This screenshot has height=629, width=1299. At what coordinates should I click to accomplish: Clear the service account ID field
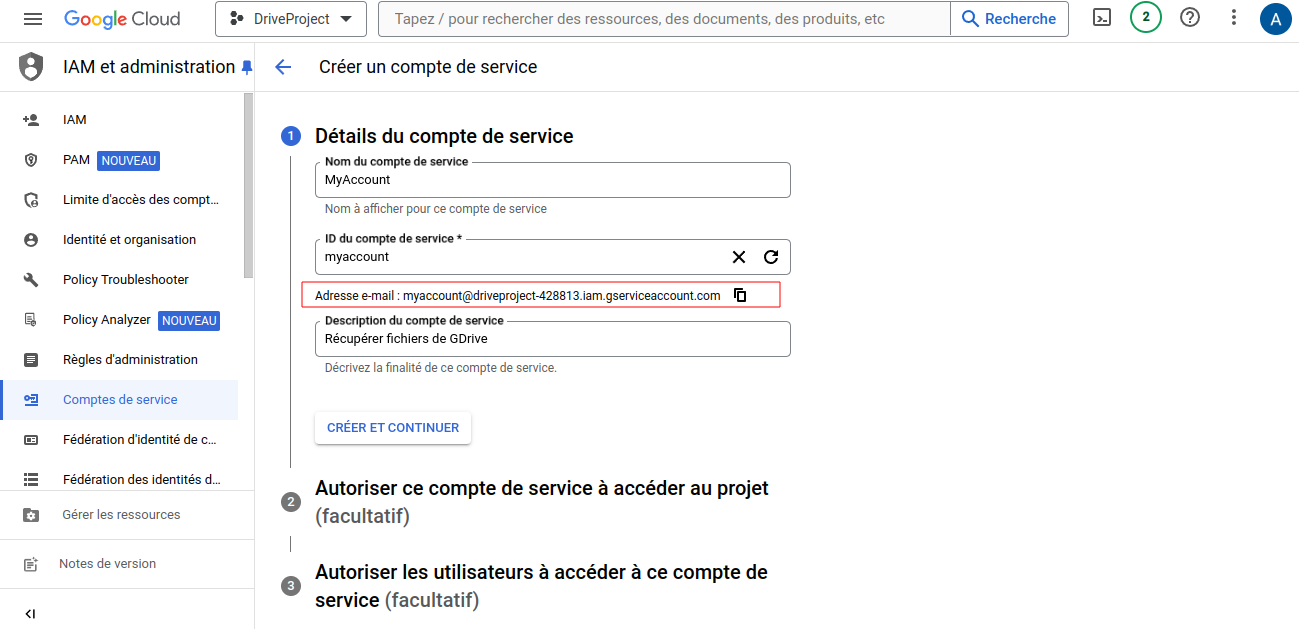[739, 257]
